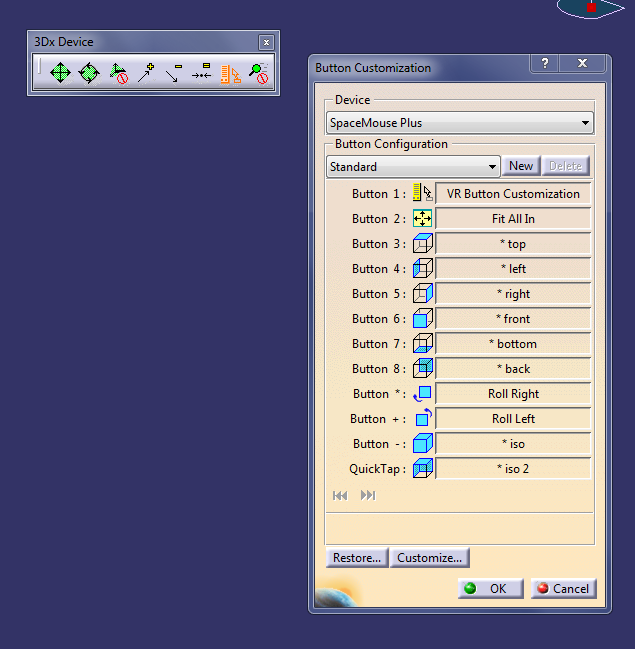Viewport: 635px width, 649px height.
Task: Click the Restore... button
Action: [357, 558]
